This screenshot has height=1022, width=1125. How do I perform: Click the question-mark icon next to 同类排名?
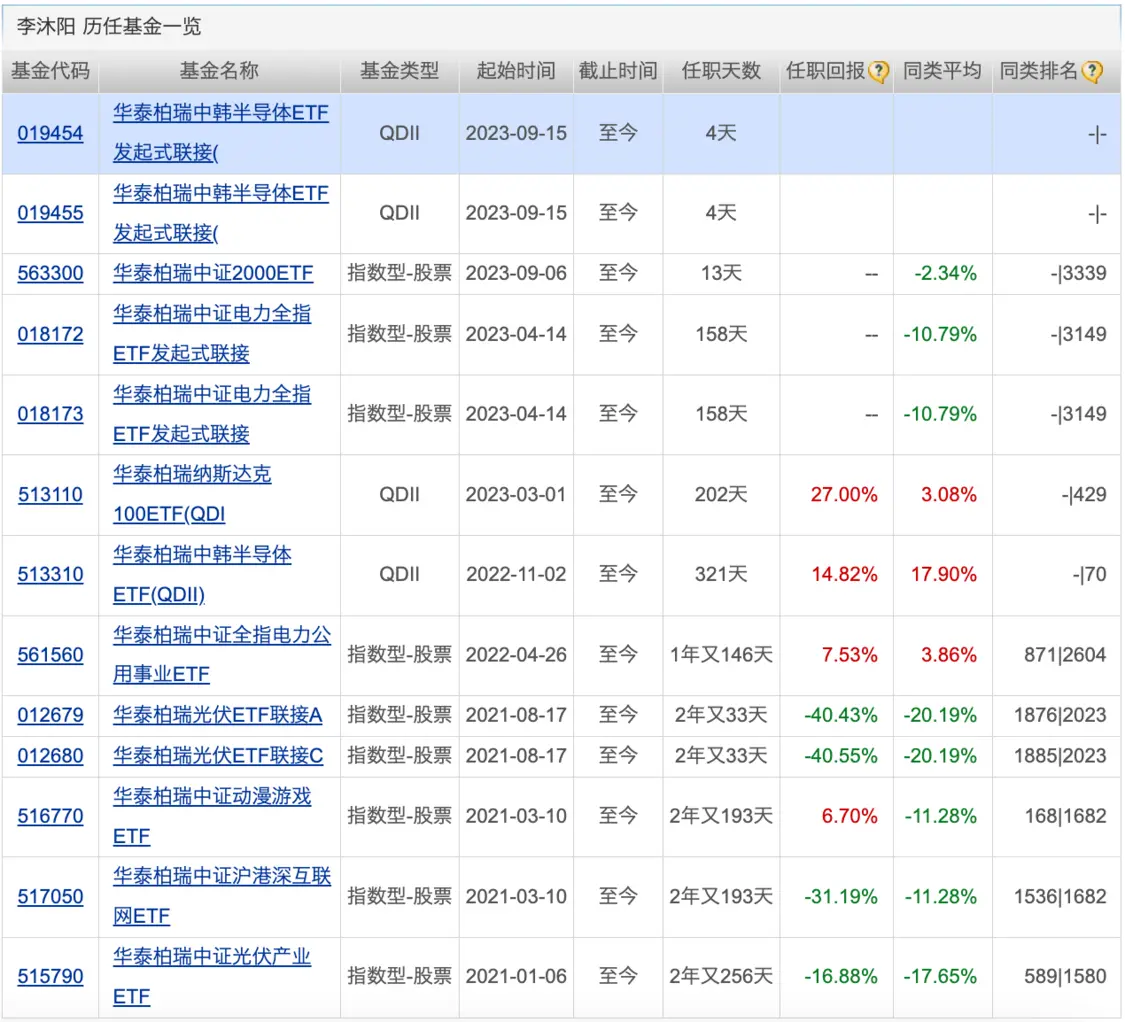[x=1092, y=72]
